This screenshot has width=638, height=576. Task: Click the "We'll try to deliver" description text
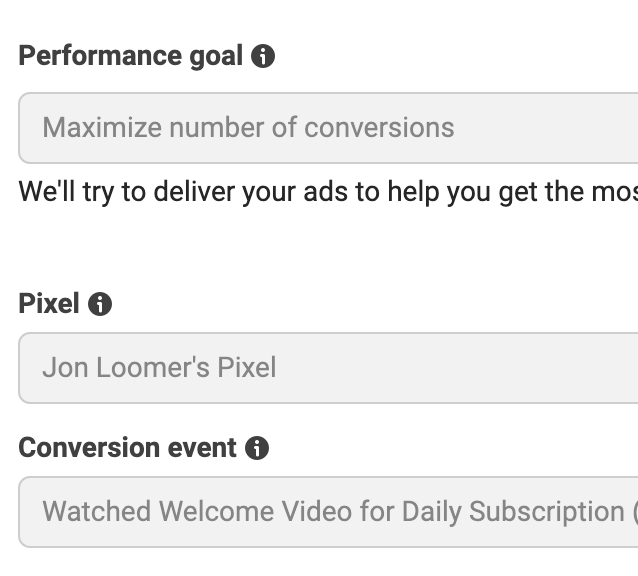pos(328,192)
